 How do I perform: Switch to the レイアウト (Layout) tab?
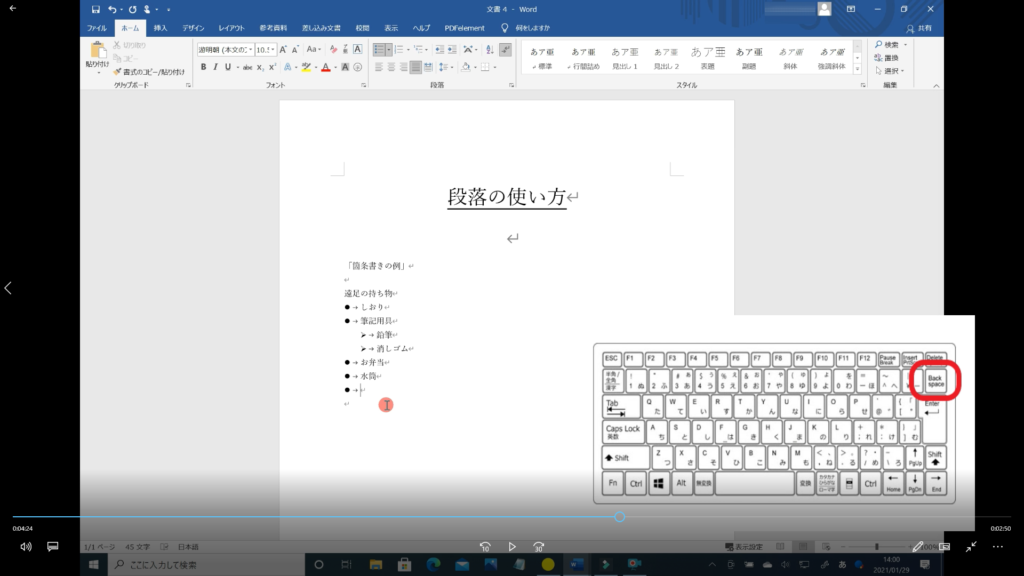pyautogui.click(x=231, y=28)
